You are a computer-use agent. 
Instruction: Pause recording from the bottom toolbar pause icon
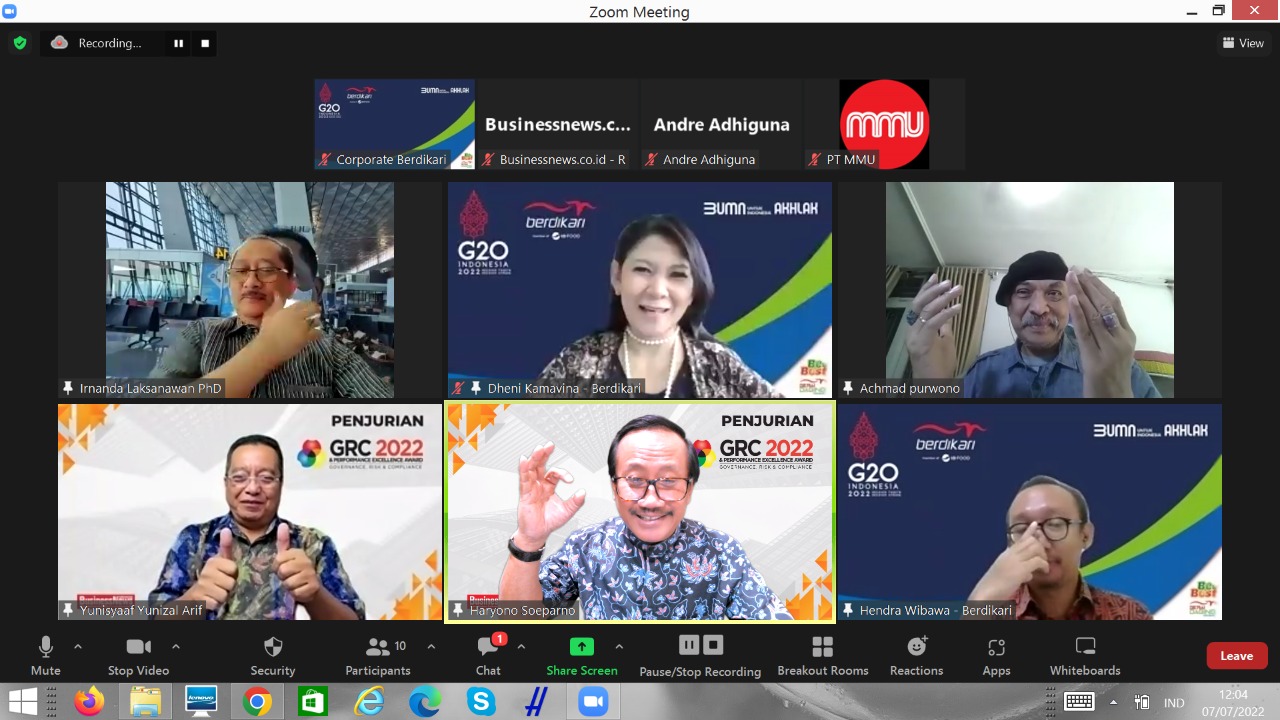click(689, 645)
